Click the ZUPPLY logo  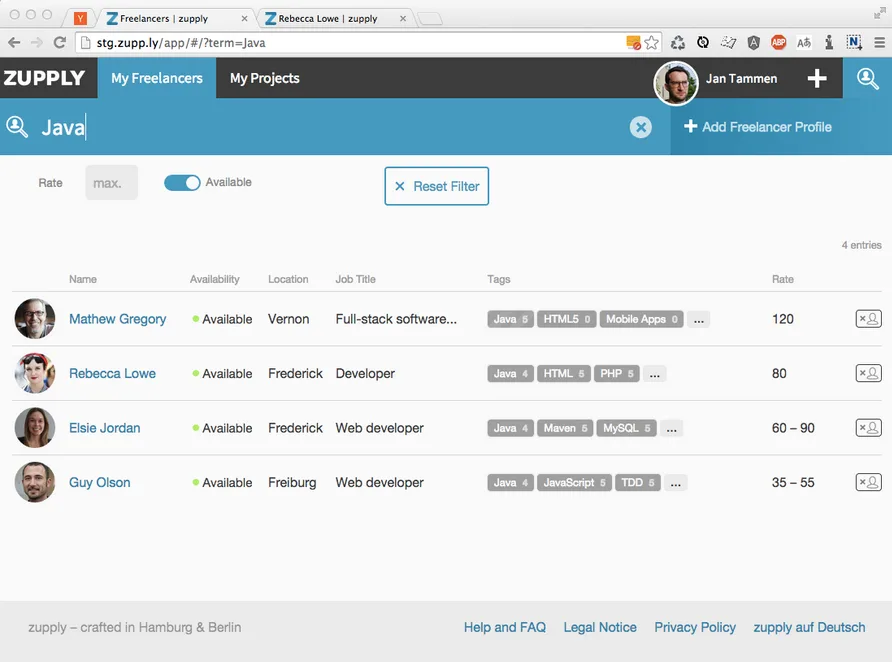[44, 78]
